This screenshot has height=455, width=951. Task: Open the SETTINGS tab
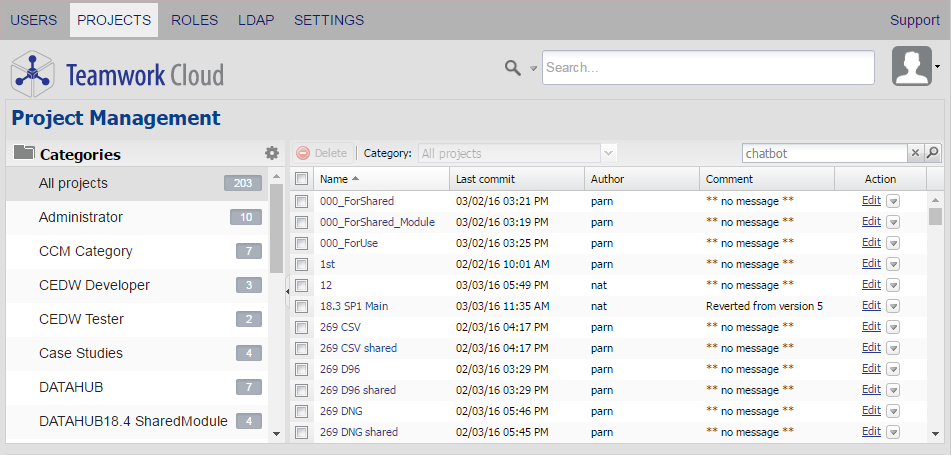tap(329, 20)
